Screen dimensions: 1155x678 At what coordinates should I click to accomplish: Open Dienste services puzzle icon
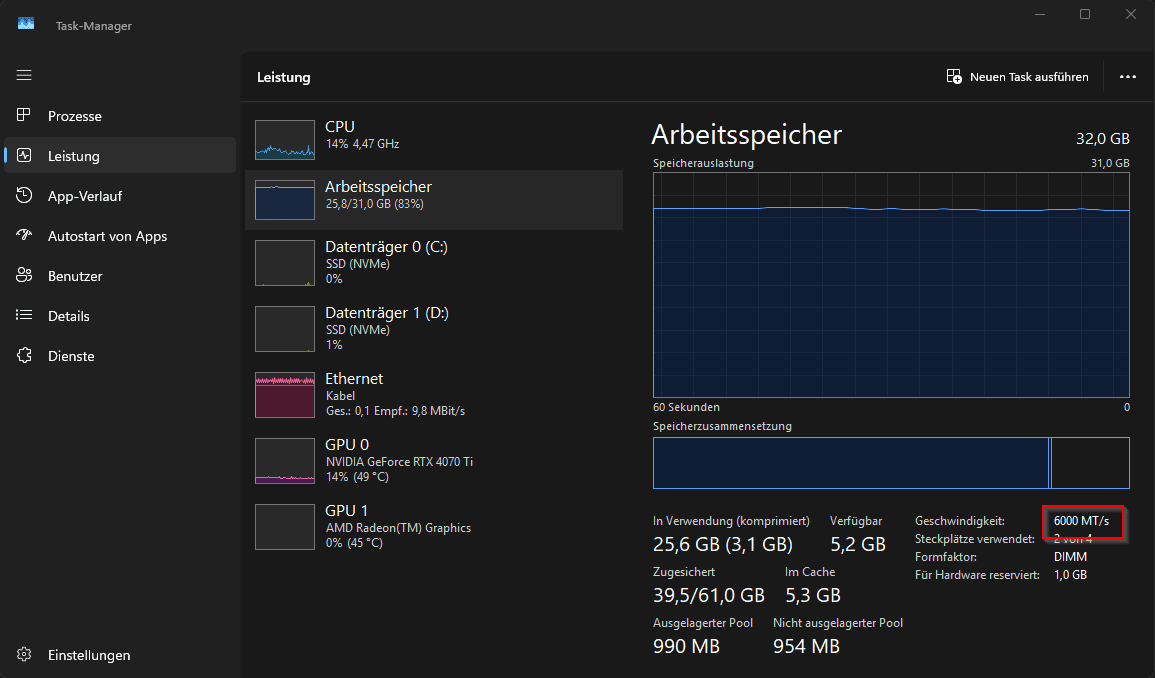tap(25, 356)
